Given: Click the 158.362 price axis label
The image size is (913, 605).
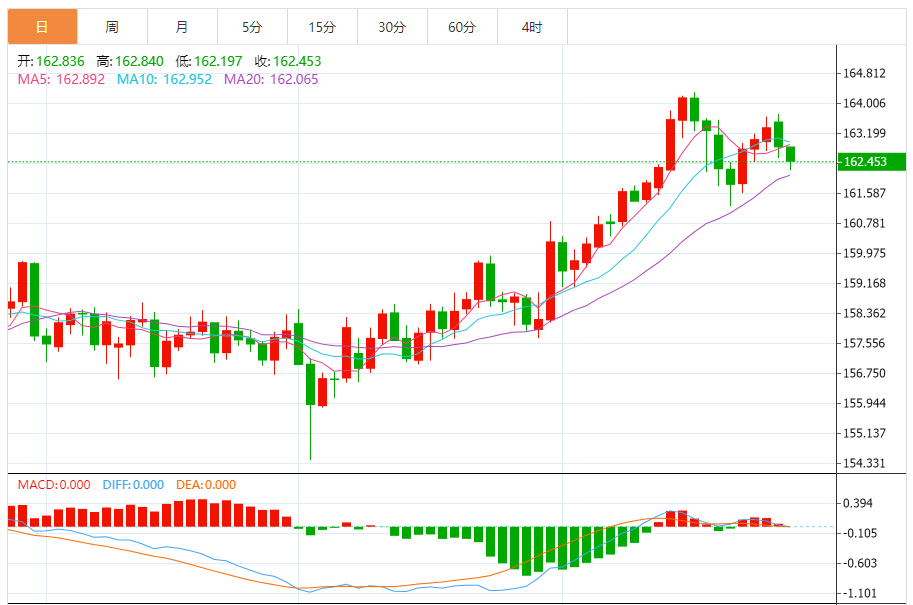Looking at the screenshot, I should [x=864, y=313].
